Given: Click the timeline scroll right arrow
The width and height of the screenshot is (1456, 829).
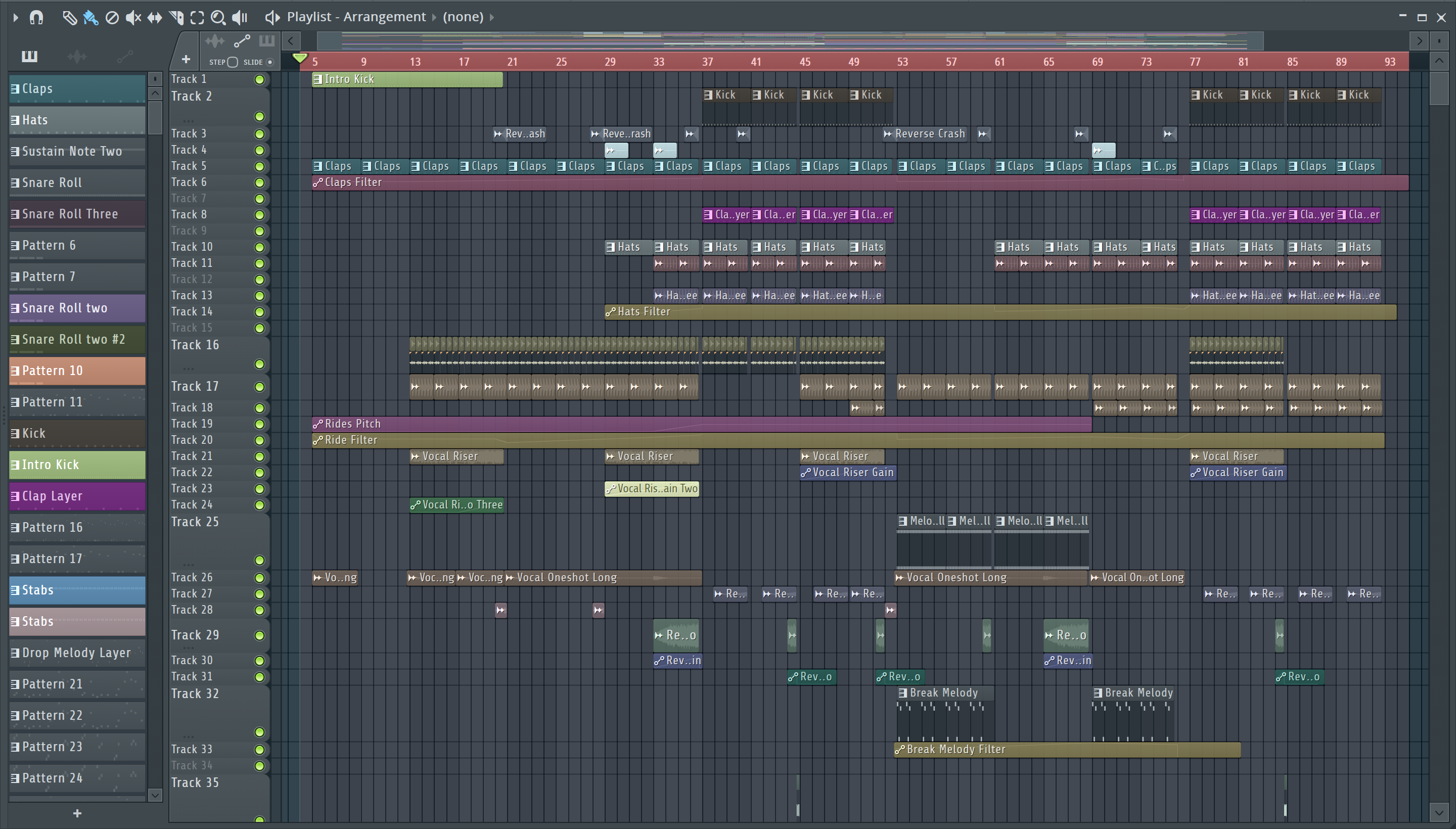Looking at the screenshot, I should pyautogui.click(x=1419, y=41).
